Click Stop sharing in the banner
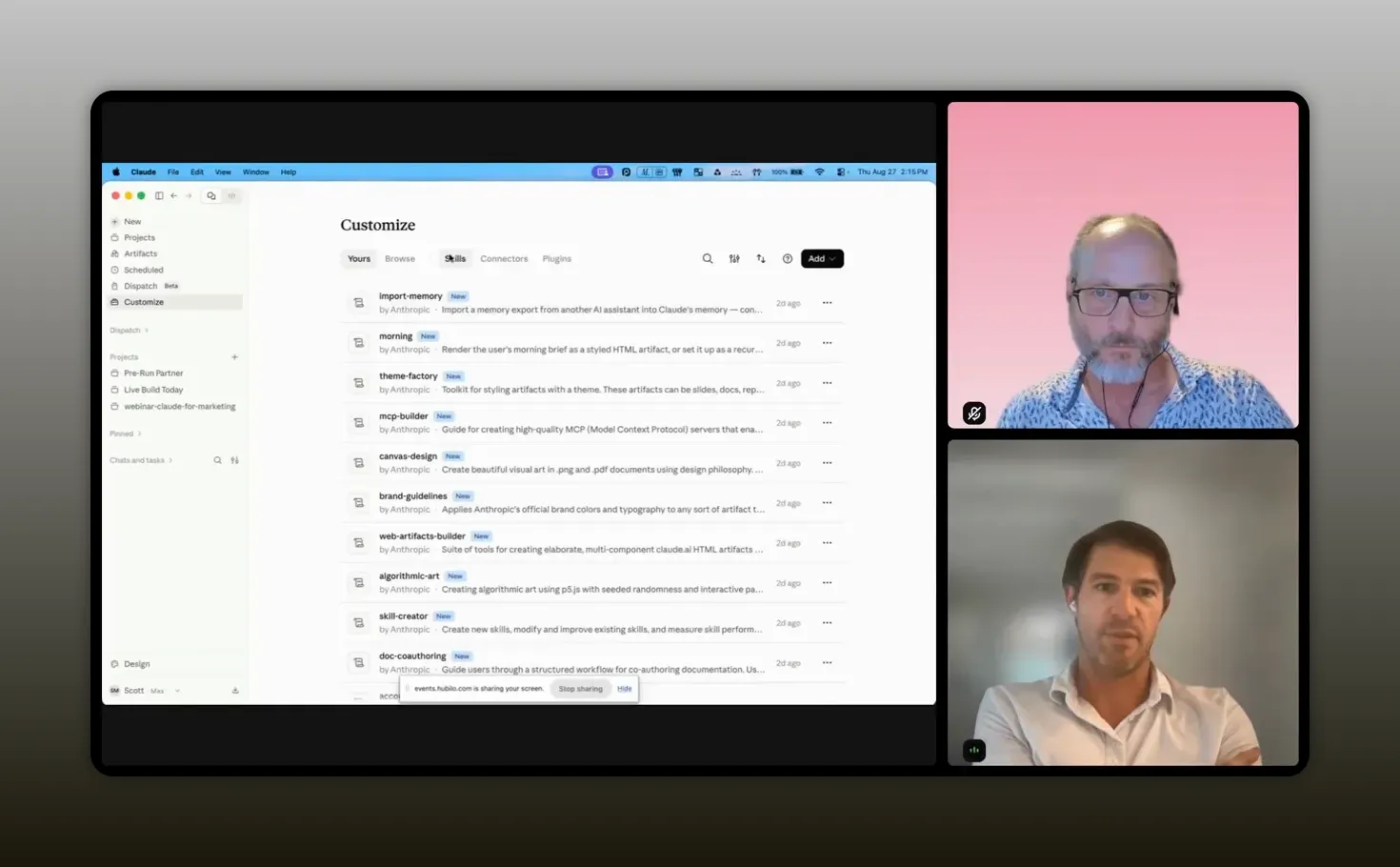1400x867 pixels. [x=581, y=689]
